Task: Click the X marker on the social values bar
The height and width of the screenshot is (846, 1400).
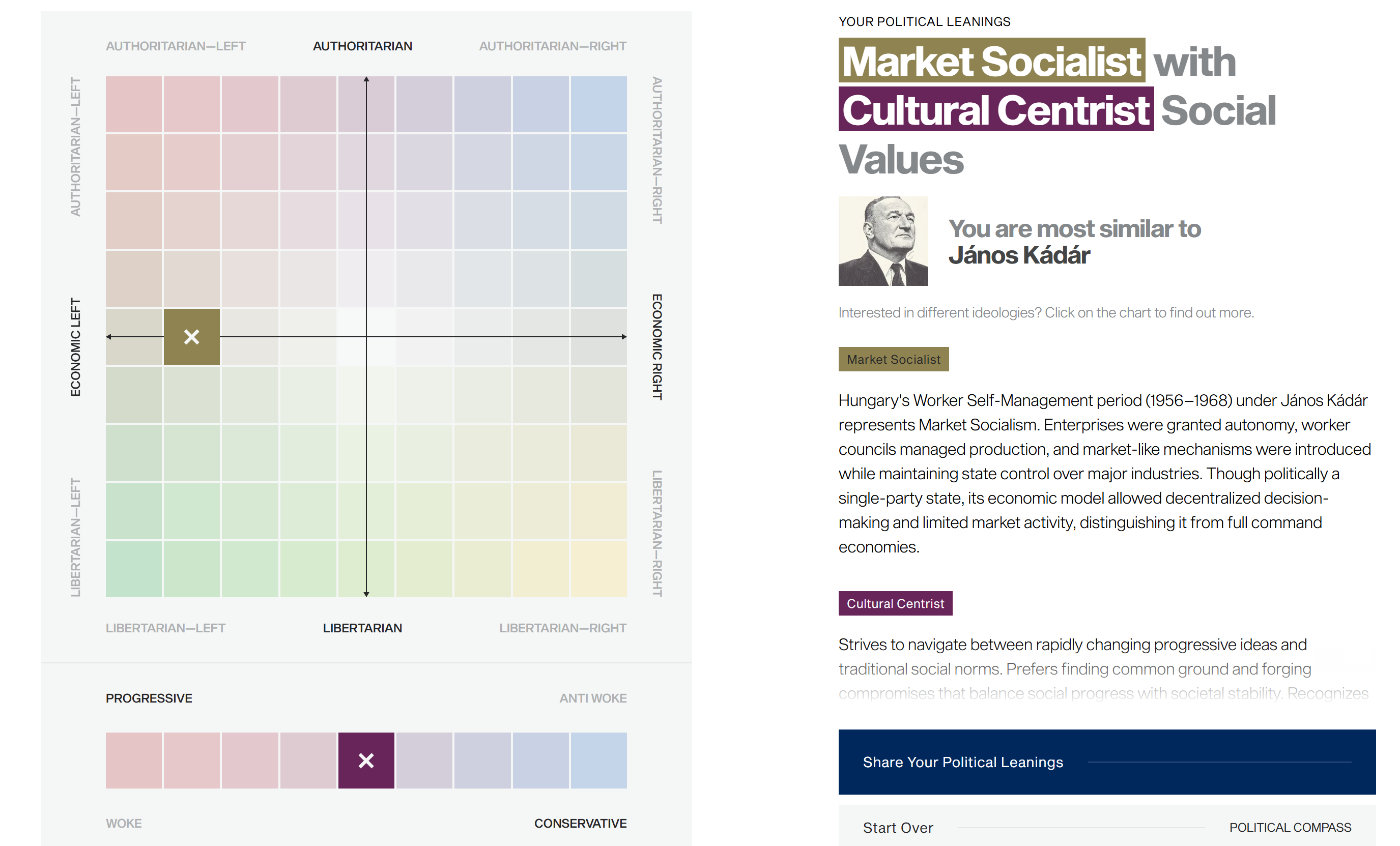Action: coord(366,760)
